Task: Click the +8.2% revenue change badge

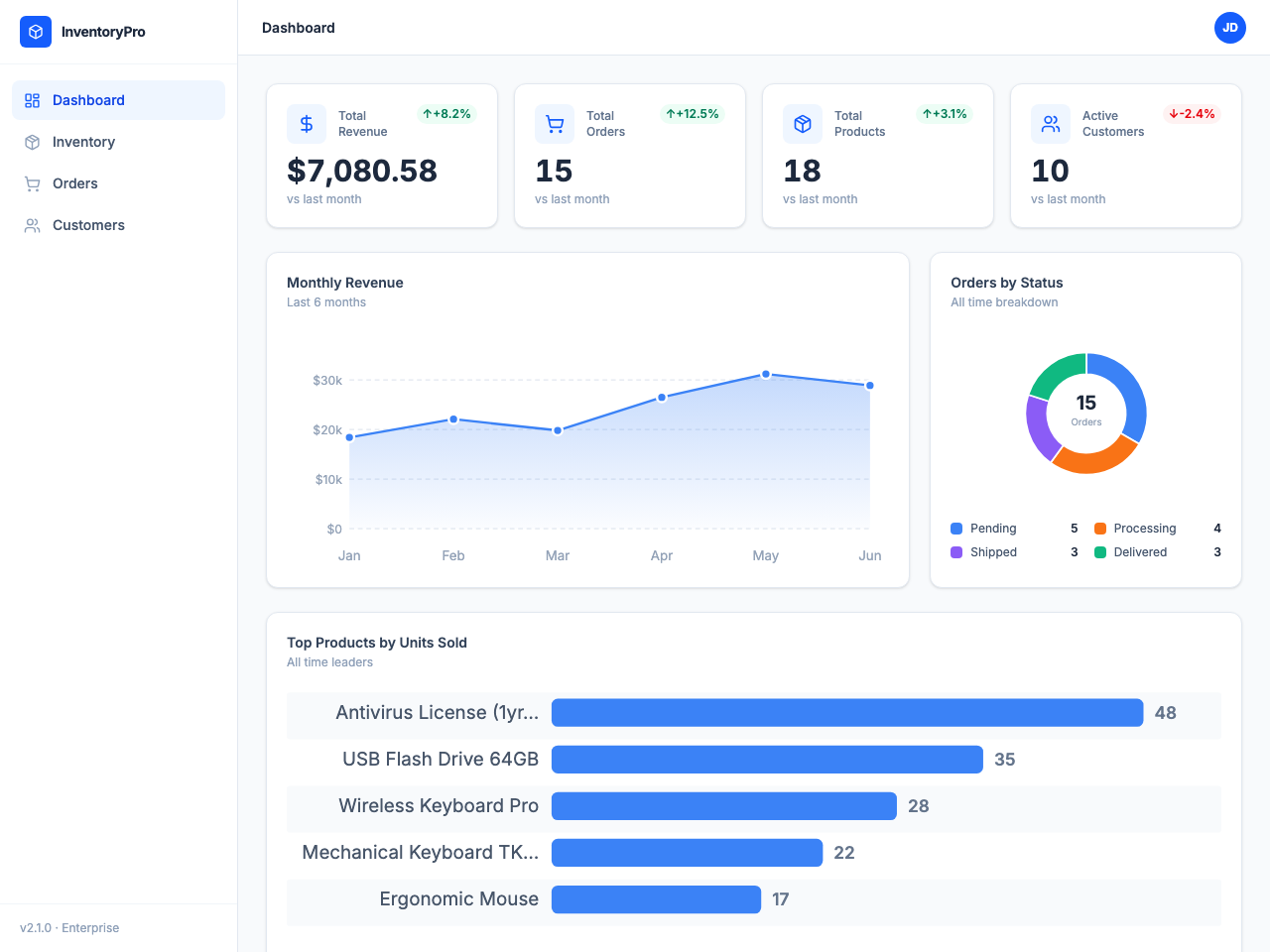Action: (x=446, y=114)
